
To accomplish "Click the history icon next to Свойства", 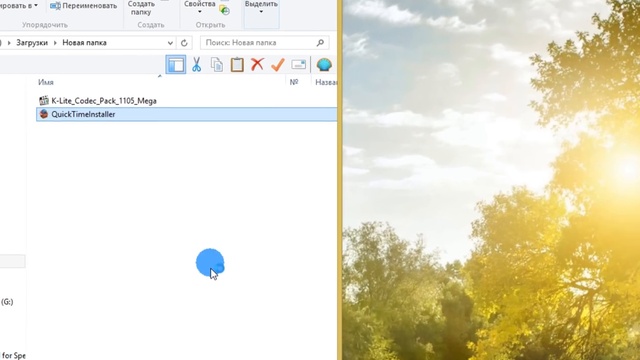I will pos(224,11).
